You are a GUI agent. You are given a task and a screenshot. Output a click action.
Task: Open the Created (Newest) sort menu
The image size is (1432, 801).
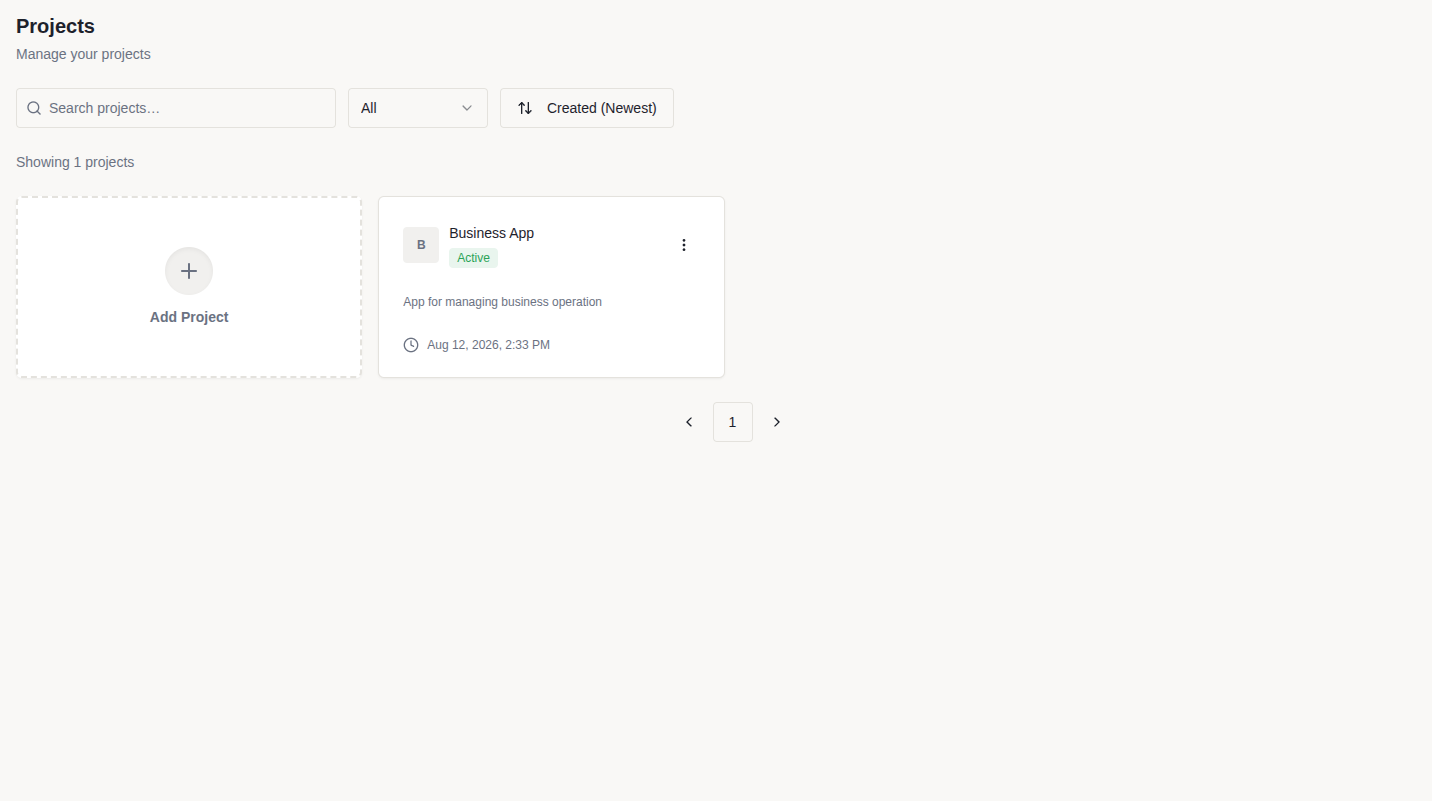tap(587, 108)
